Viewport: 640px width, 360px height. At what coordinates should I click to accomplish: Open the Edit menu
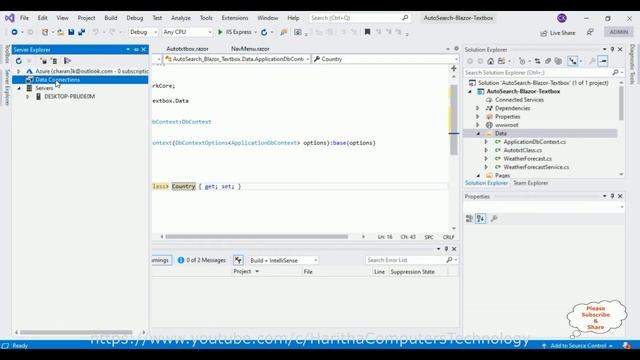point(42,18)
